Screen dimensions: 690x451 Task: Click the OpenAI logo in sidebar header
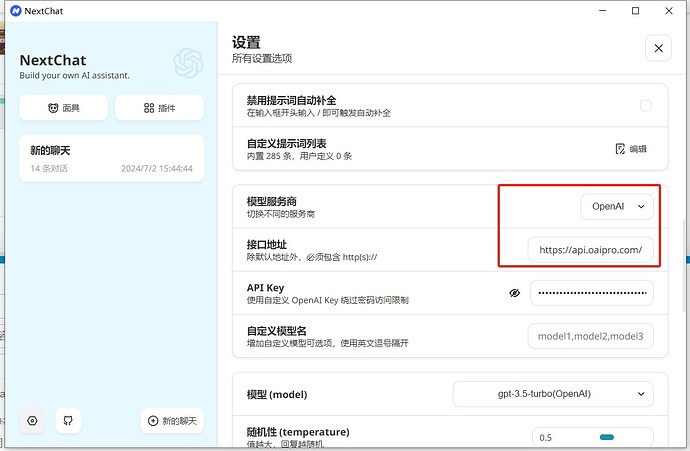pos(188,63)
